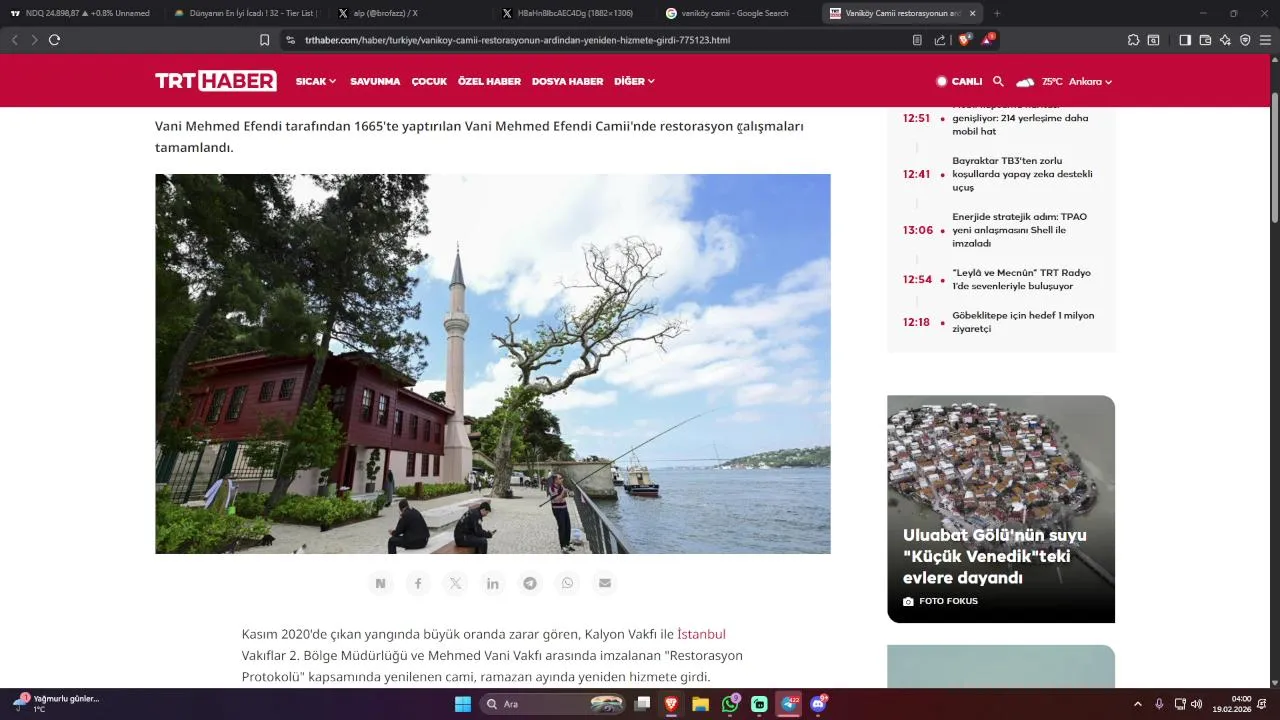
Task: Share article on Telegram
Action: [530, 583]
